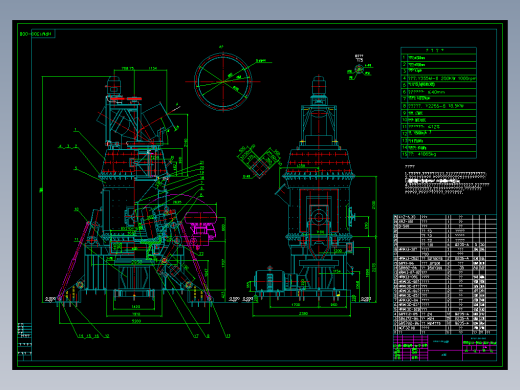Screen dimensions: 520x390
Task: Click the parts list table above title block
Action: [x=445, y=274]
